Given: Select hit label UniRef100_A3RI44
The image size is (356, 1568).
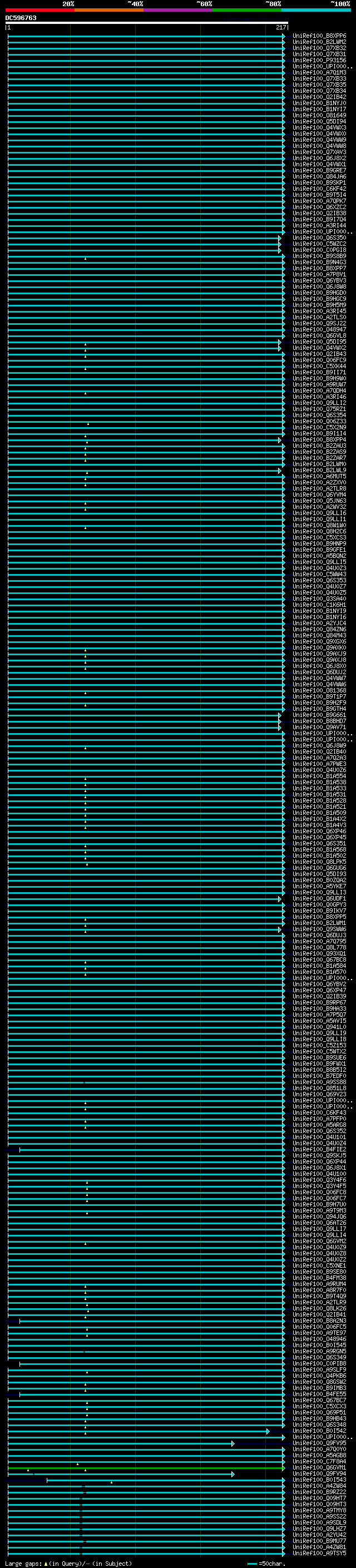Looking at the screenshot, I should coord(319,226).
